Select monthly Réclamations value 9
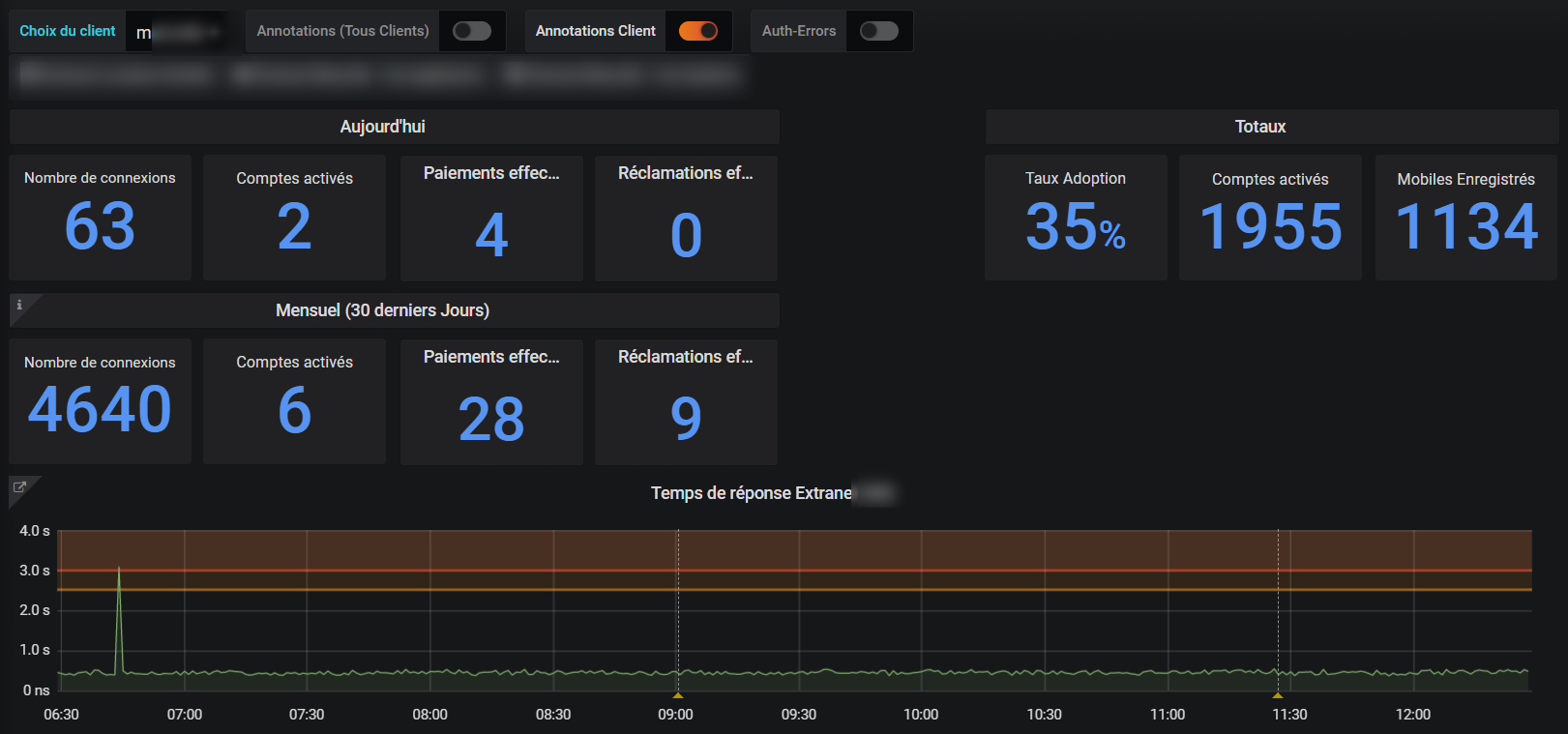 pos(686,419)
